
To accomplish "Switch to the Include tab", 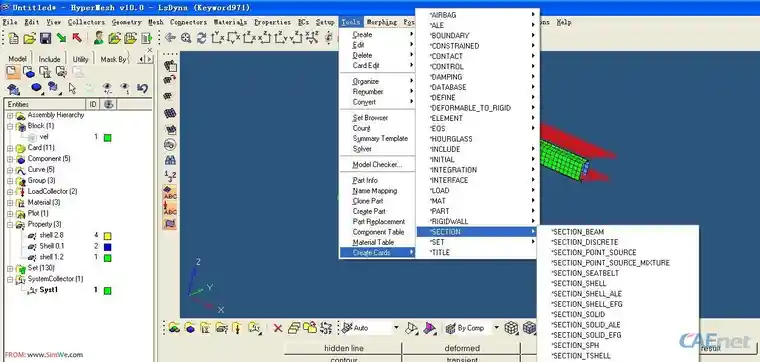I will (x=49, y=59).
